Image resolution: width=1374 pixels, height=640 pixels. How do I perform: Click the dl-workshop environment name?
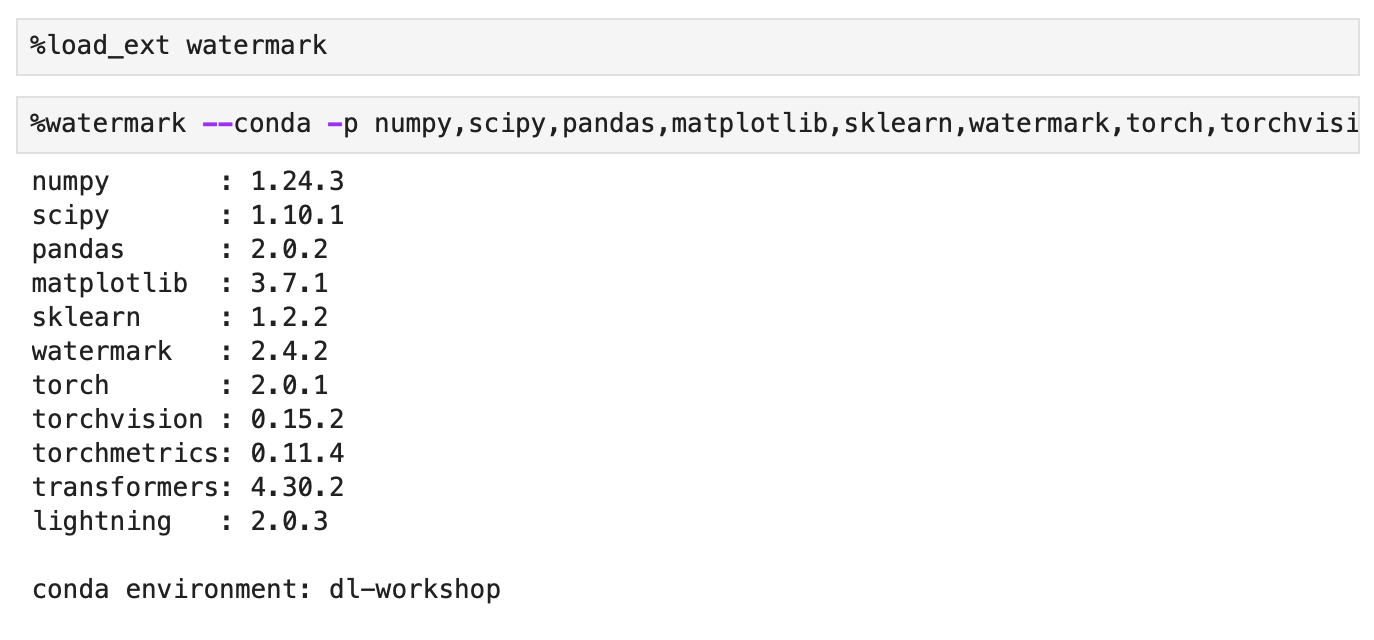click(x=414, y=590)
